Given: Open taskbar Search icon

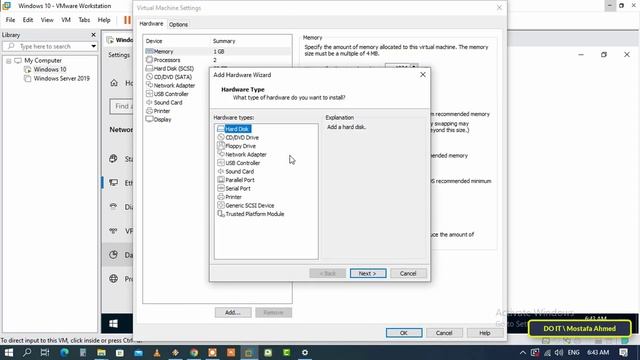Looking at the screenshot, I should pyautogui.click(x=27, y=353).
